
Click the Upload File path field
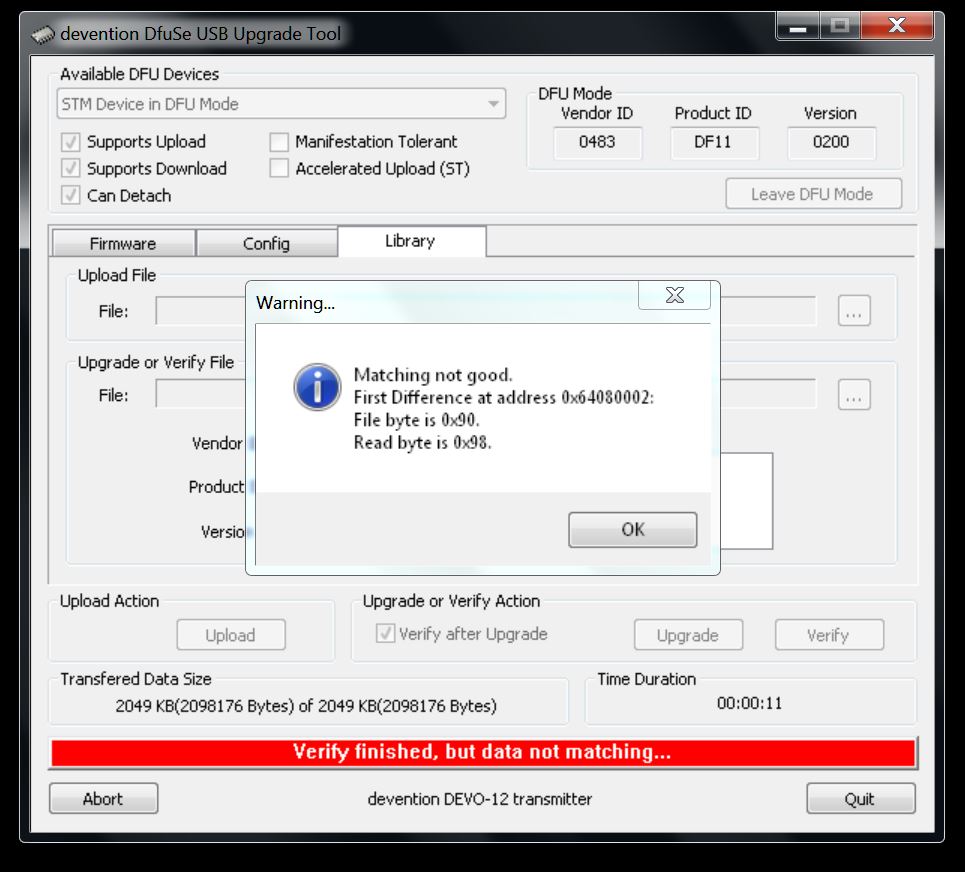coord(486,311)
